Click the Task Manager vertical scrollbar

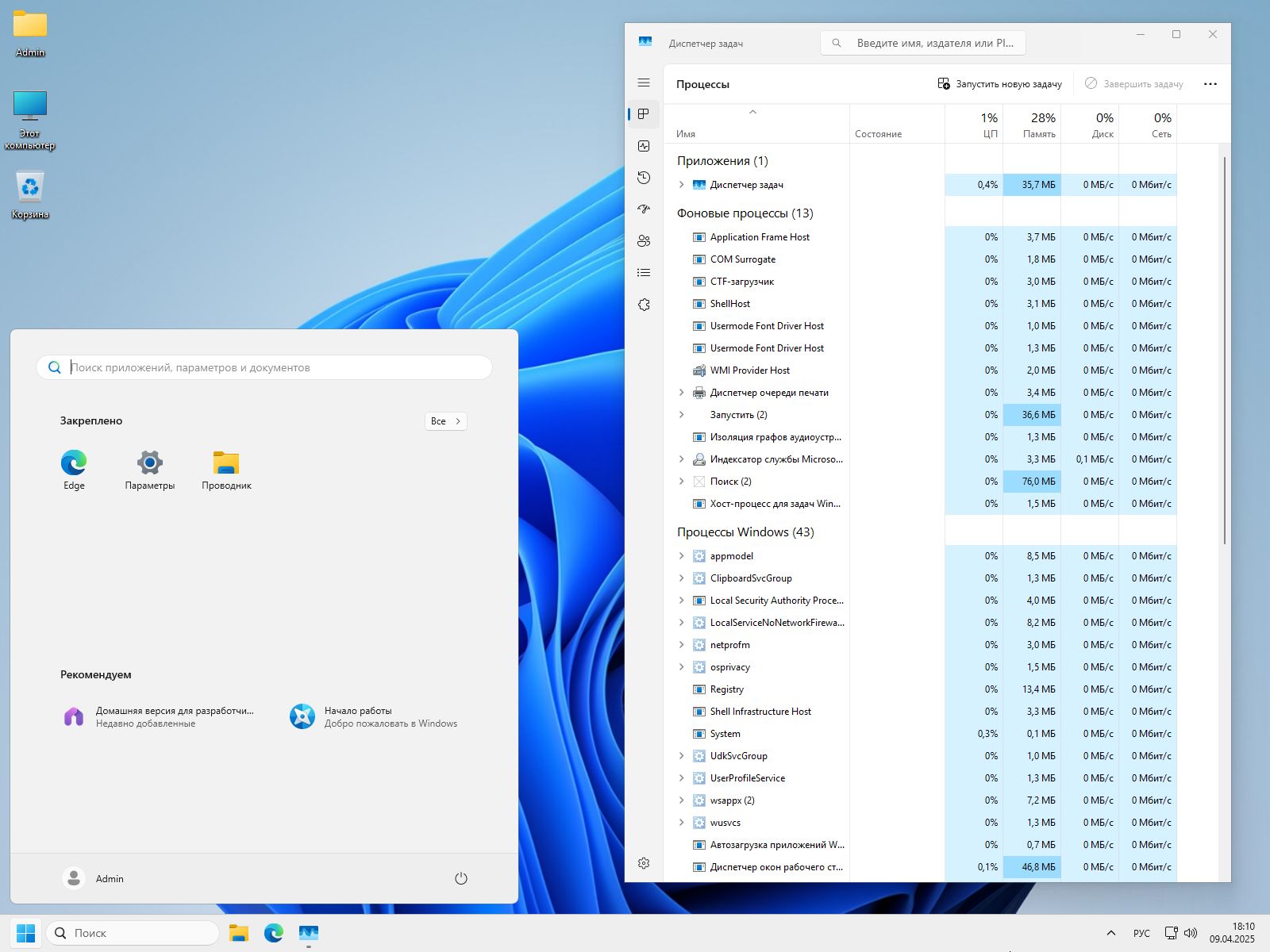tap(1225, 349)
